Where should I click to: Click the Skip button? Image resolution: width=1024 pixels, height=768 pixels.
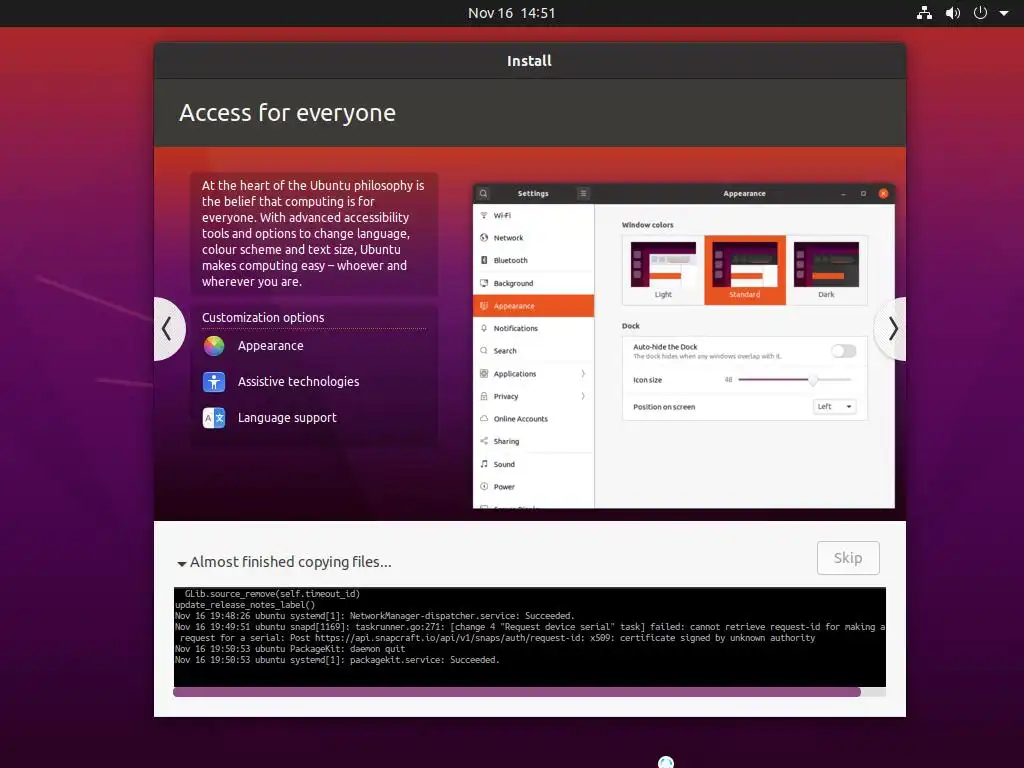[848, 558]
